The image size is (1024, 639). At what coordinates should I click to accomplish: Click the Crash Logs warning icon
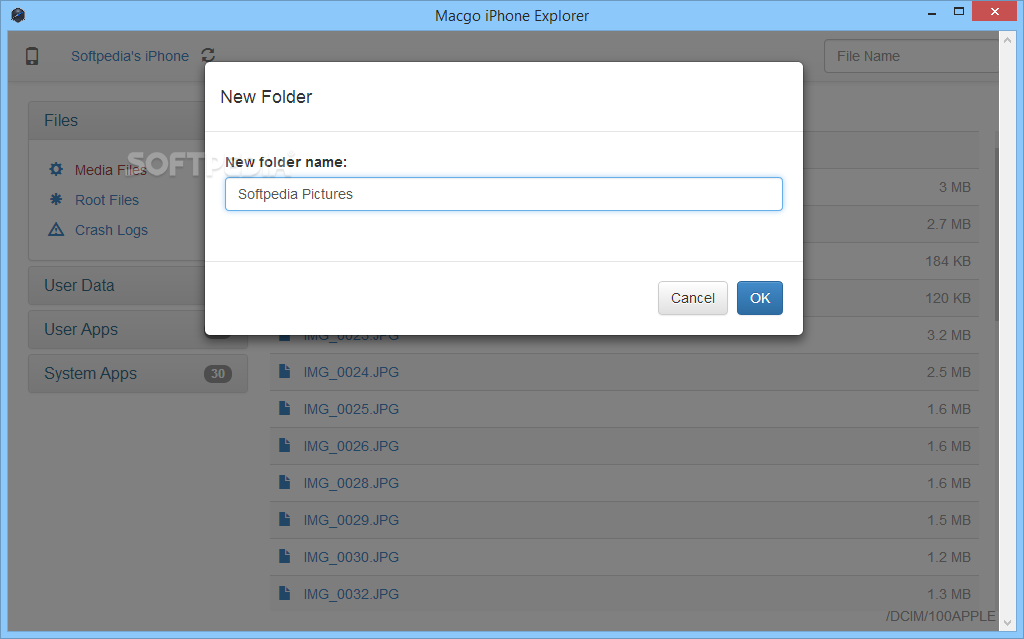56,229
